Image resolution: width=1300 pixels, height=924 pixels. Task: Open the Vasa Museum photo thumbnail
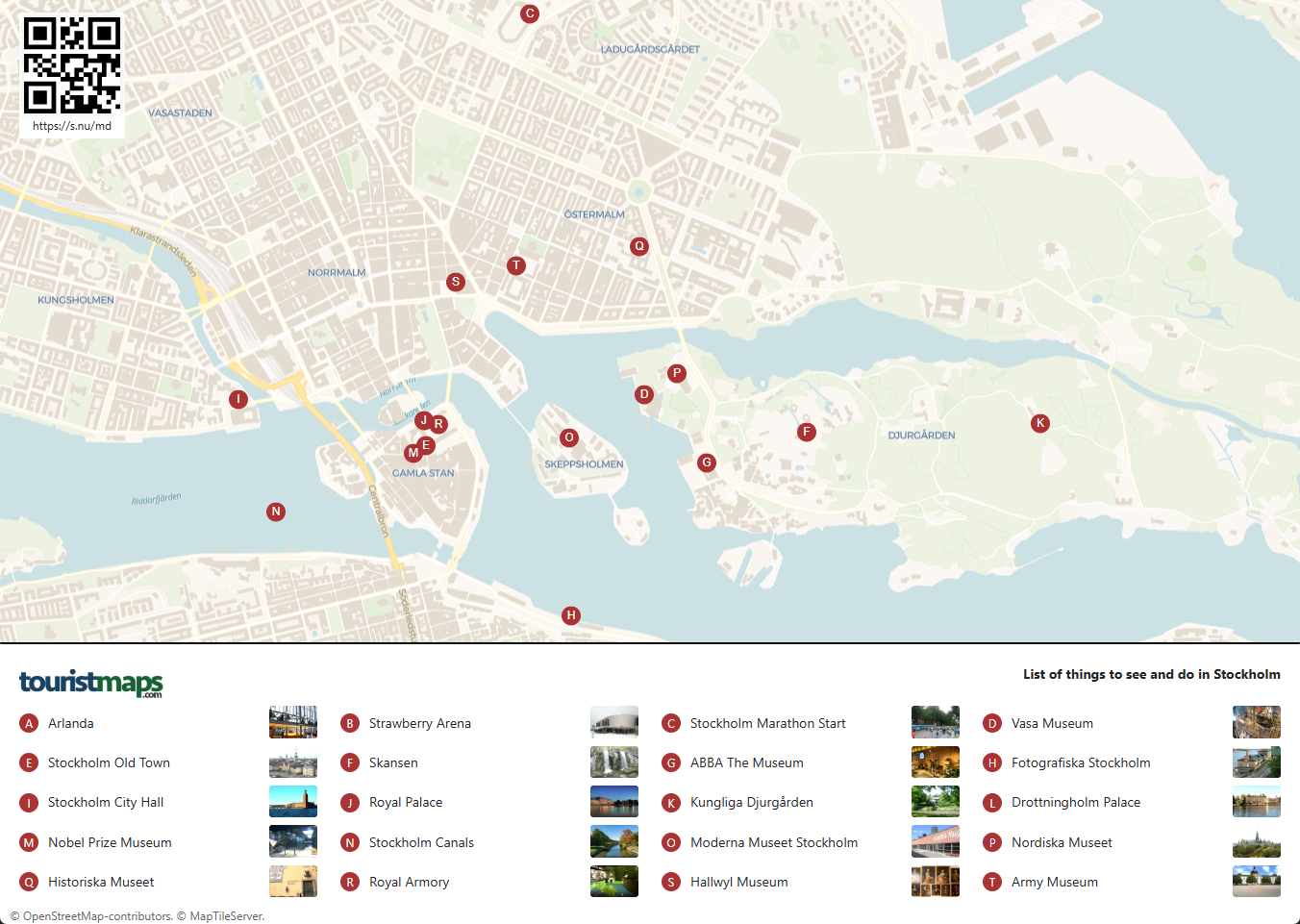(1256, 722)
